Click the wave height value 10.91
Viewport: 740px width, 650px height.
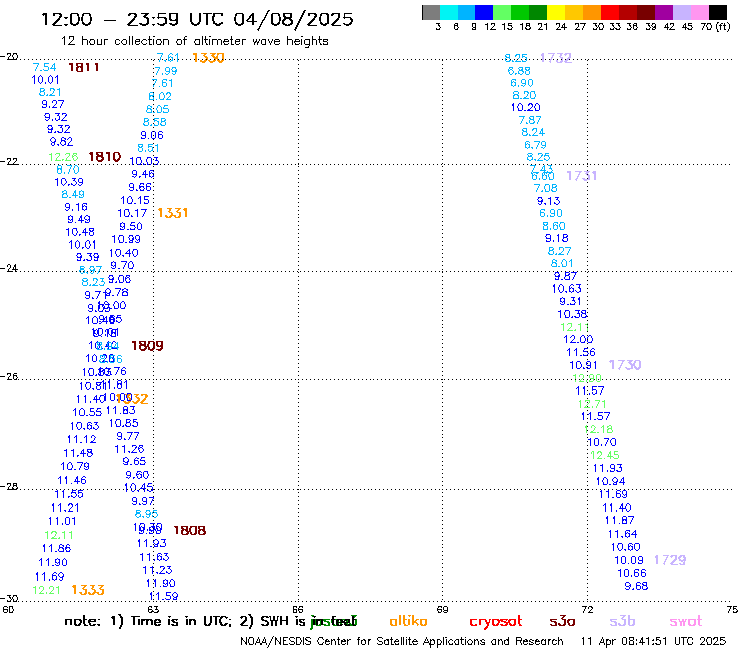[583, 365]
